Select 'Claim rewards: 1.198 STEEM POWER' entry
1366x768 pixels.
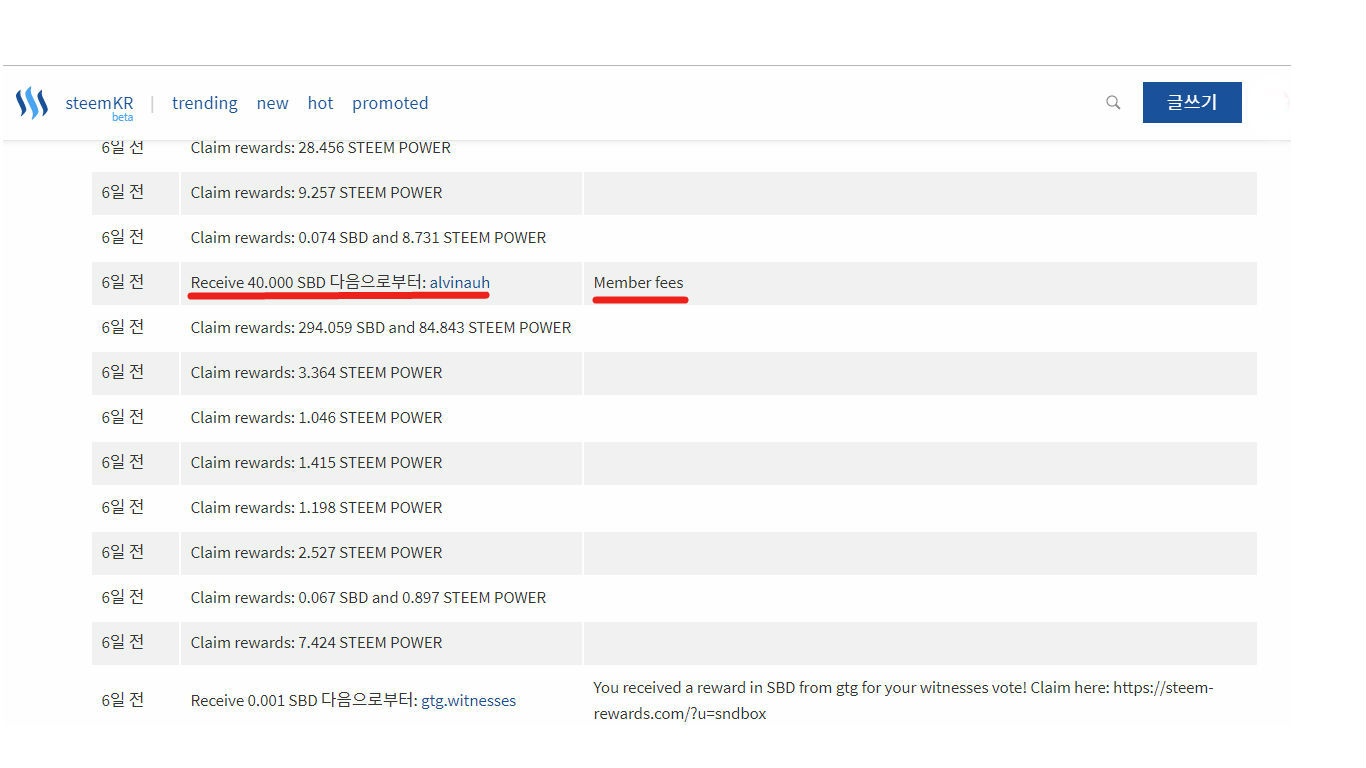[317, 508]
